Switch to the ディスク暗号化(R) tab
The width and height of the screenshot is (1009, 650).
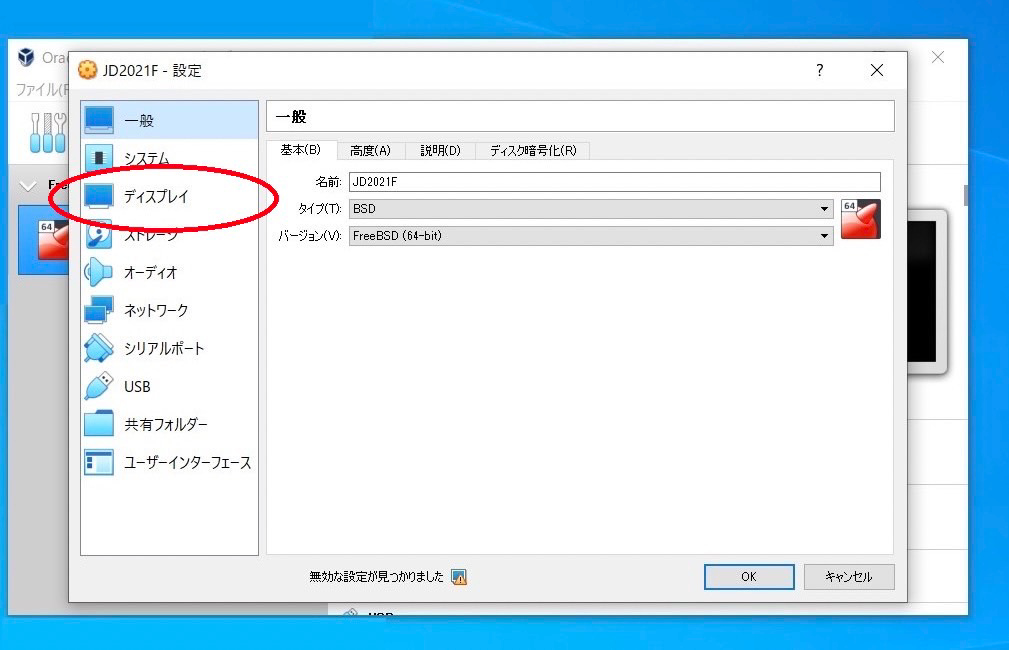(532, 151)
